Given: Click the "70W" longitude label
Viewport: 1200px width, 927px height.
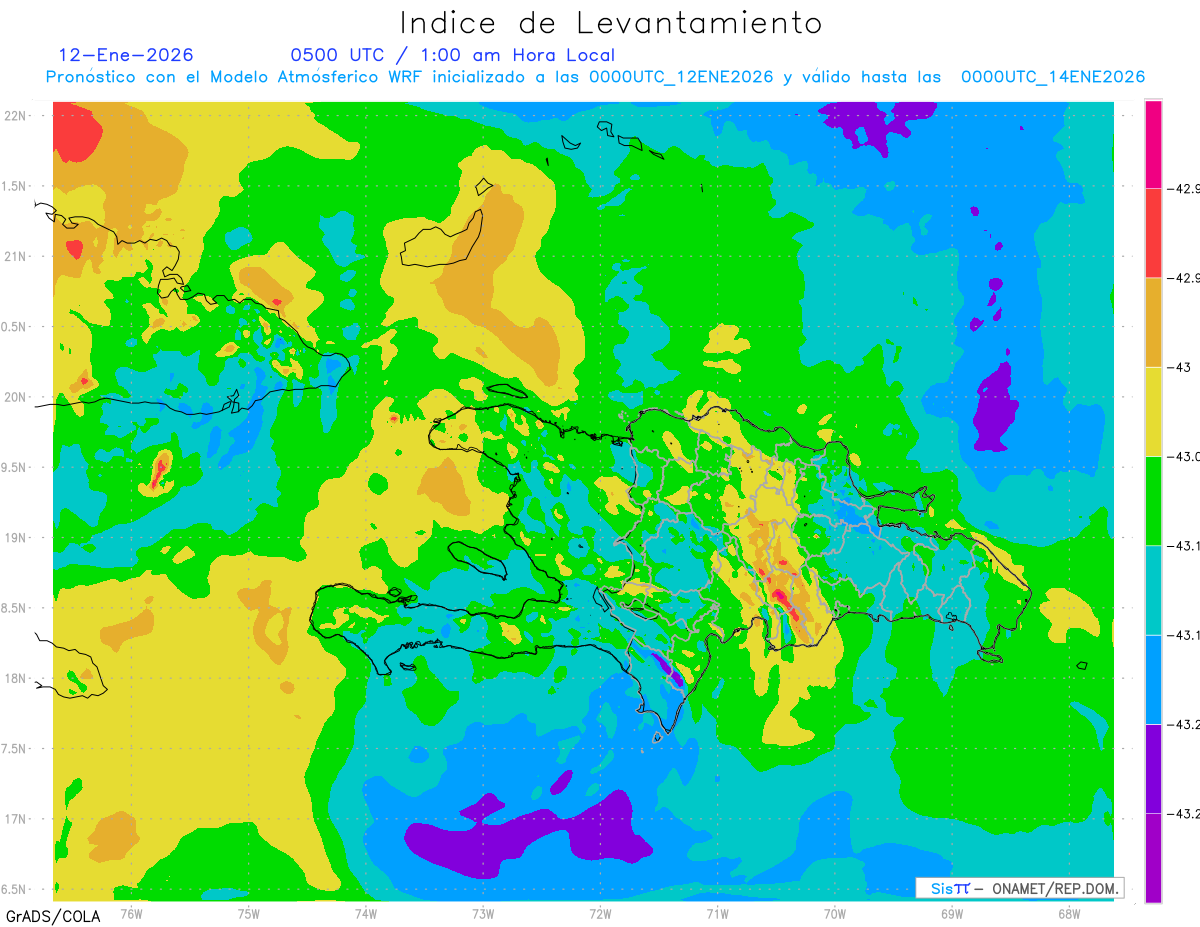Looking at the screenshot, I should [x=834, y=914].
